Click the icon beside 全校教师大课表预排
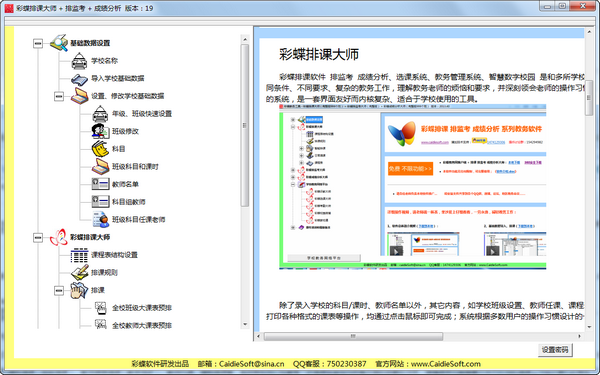 (100, 325)
